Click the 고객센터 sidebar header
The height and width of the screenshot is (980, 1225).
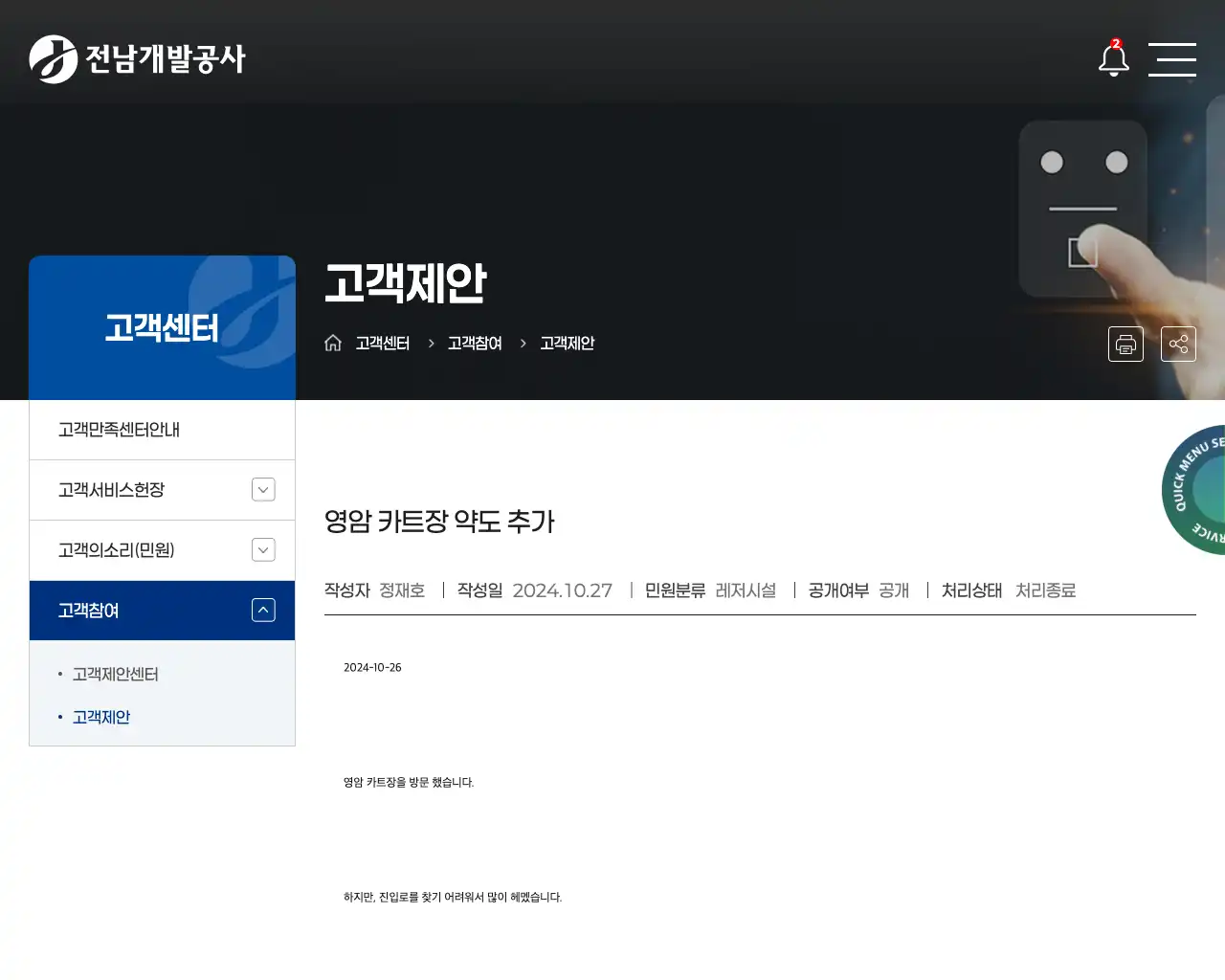162,327
